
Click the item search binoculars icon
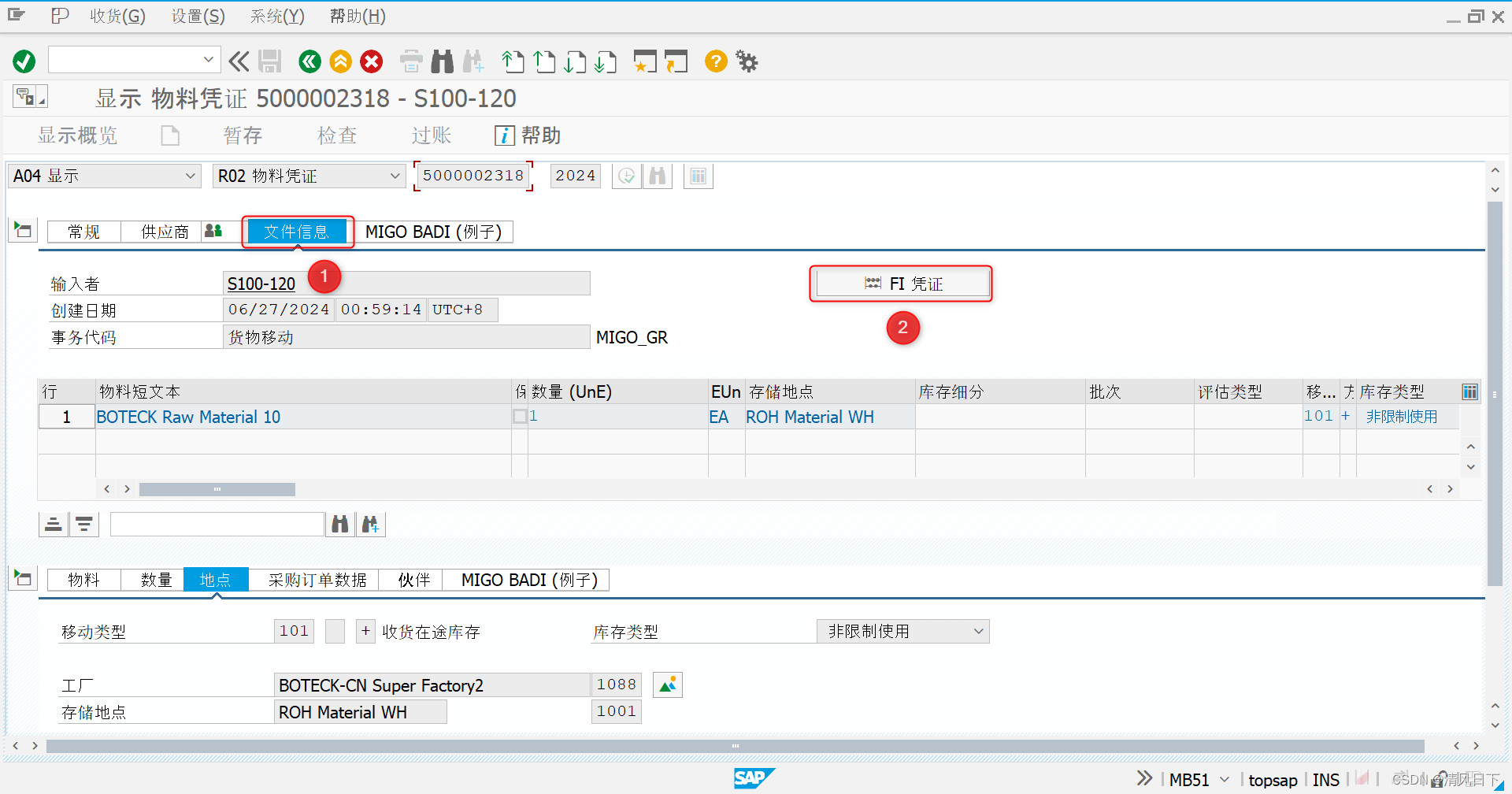(340, 524)
